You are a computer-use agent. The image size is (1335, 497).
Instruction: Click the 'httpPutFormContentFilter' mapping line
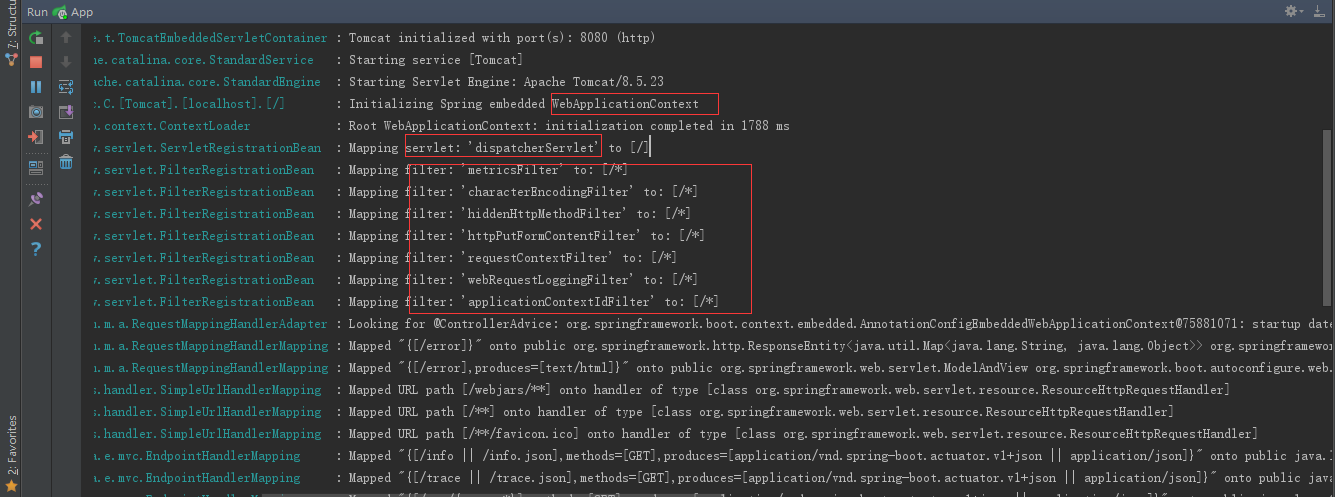click(527, 236)
